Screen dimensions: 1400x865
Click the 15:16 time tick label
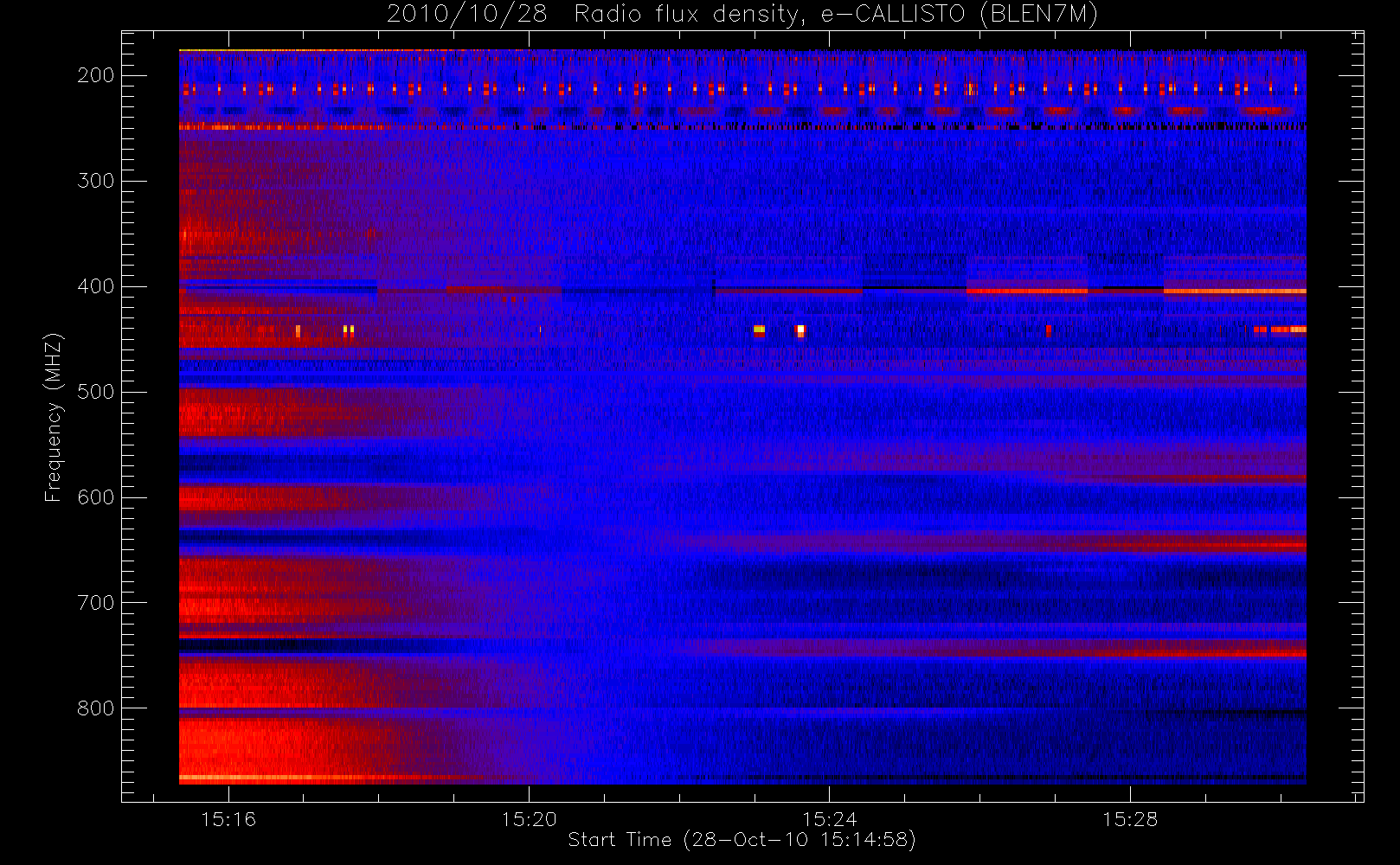pos(228,819)
